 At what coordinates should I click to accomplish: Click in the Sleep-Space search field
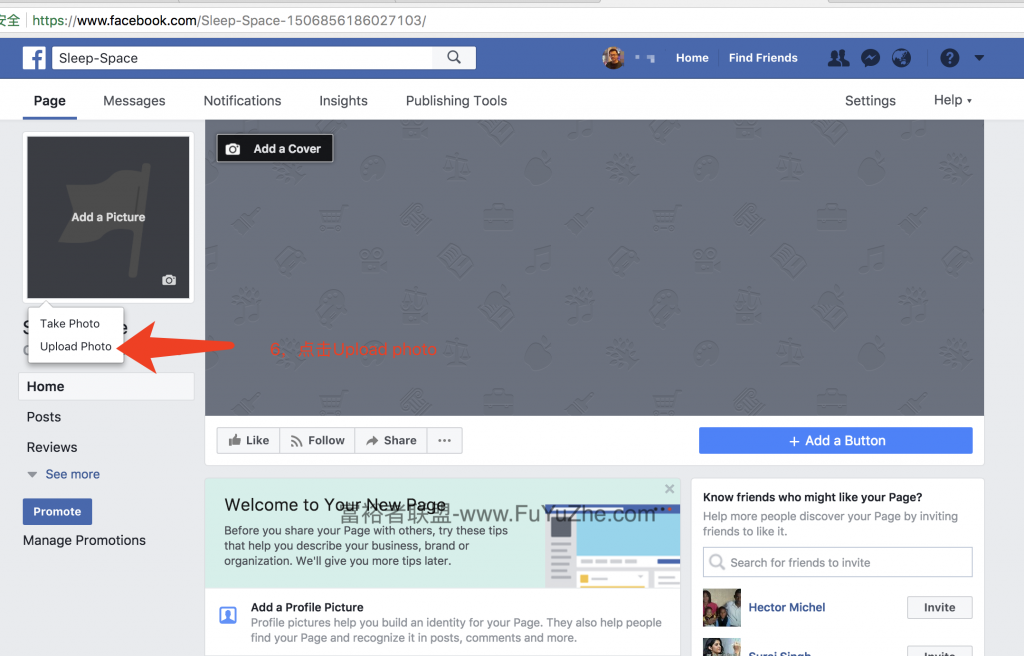[x=242, y=57]
